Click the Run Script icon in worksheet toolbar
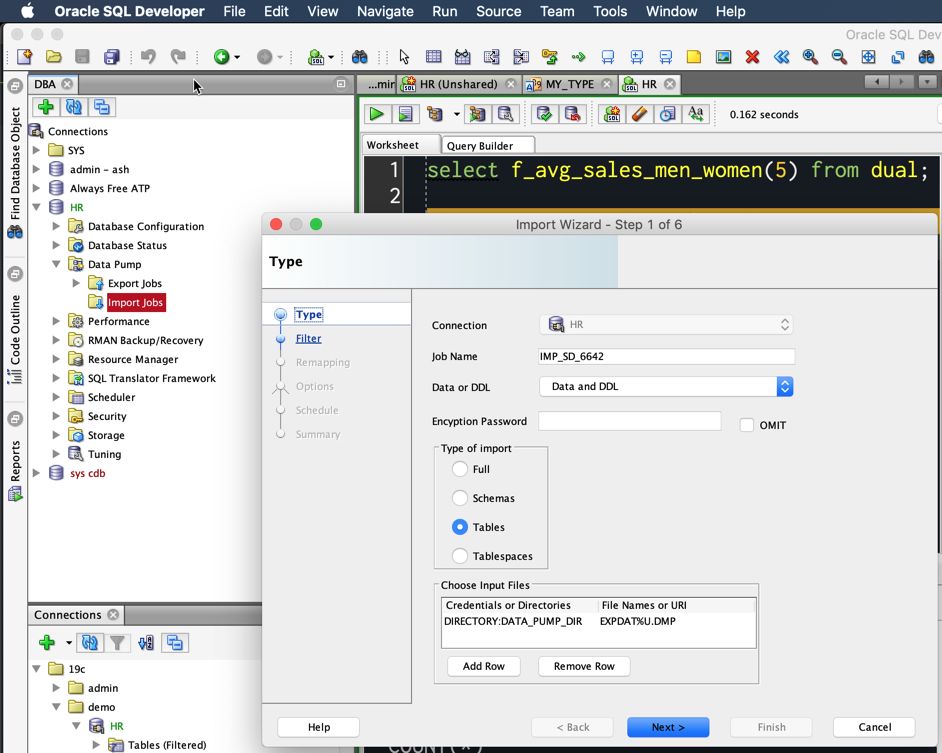This screenshot has height=753, width=942. (406, 114)
